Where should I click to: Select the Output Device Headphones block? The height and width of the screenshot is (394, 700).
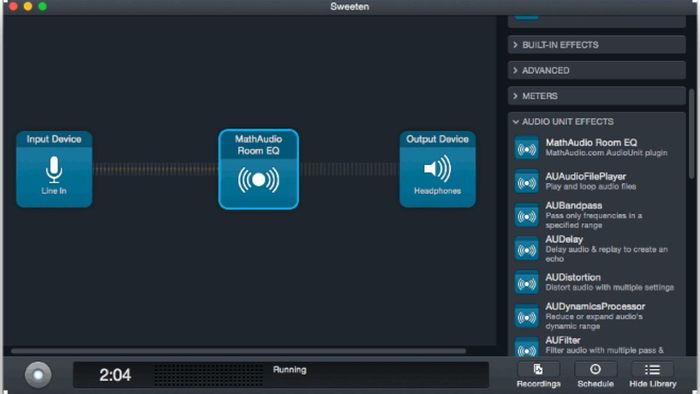[x=438, y=169]
